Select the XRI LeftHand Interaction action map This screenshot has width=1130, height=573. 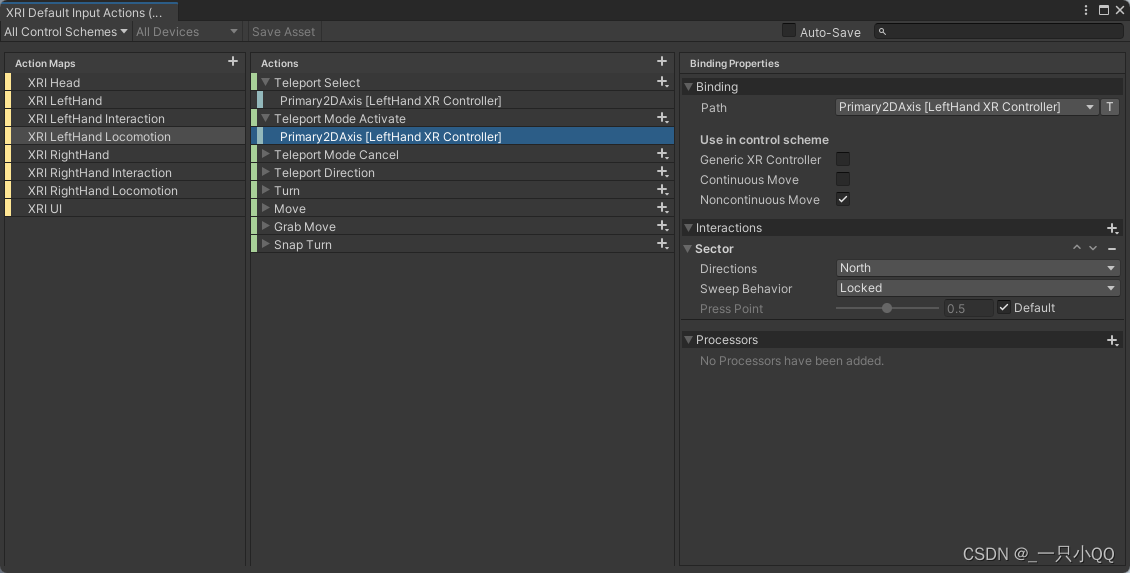125,118
